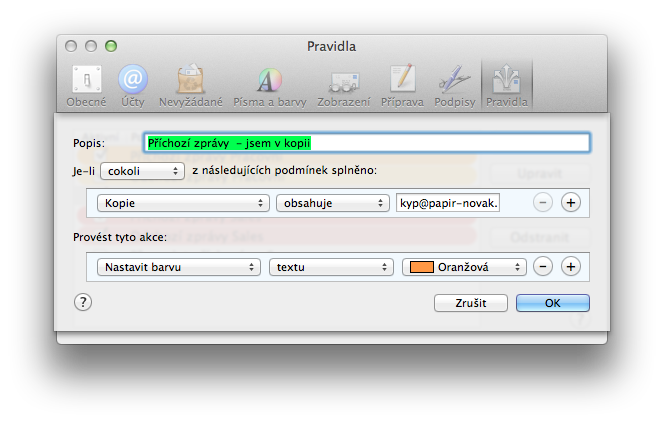Open the Příprava composing pane
The height and width of the screenshot is (423, 664).
pos(402,84)
